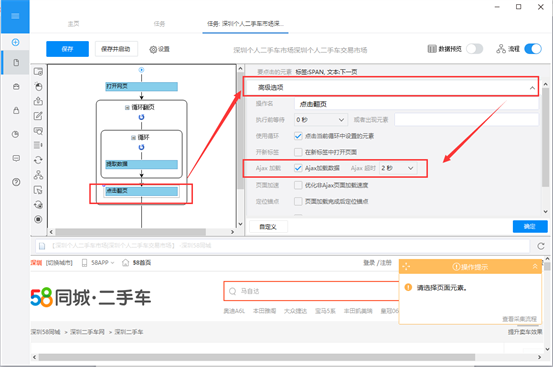Open the message icon in left sidebar

coord(16,158)
